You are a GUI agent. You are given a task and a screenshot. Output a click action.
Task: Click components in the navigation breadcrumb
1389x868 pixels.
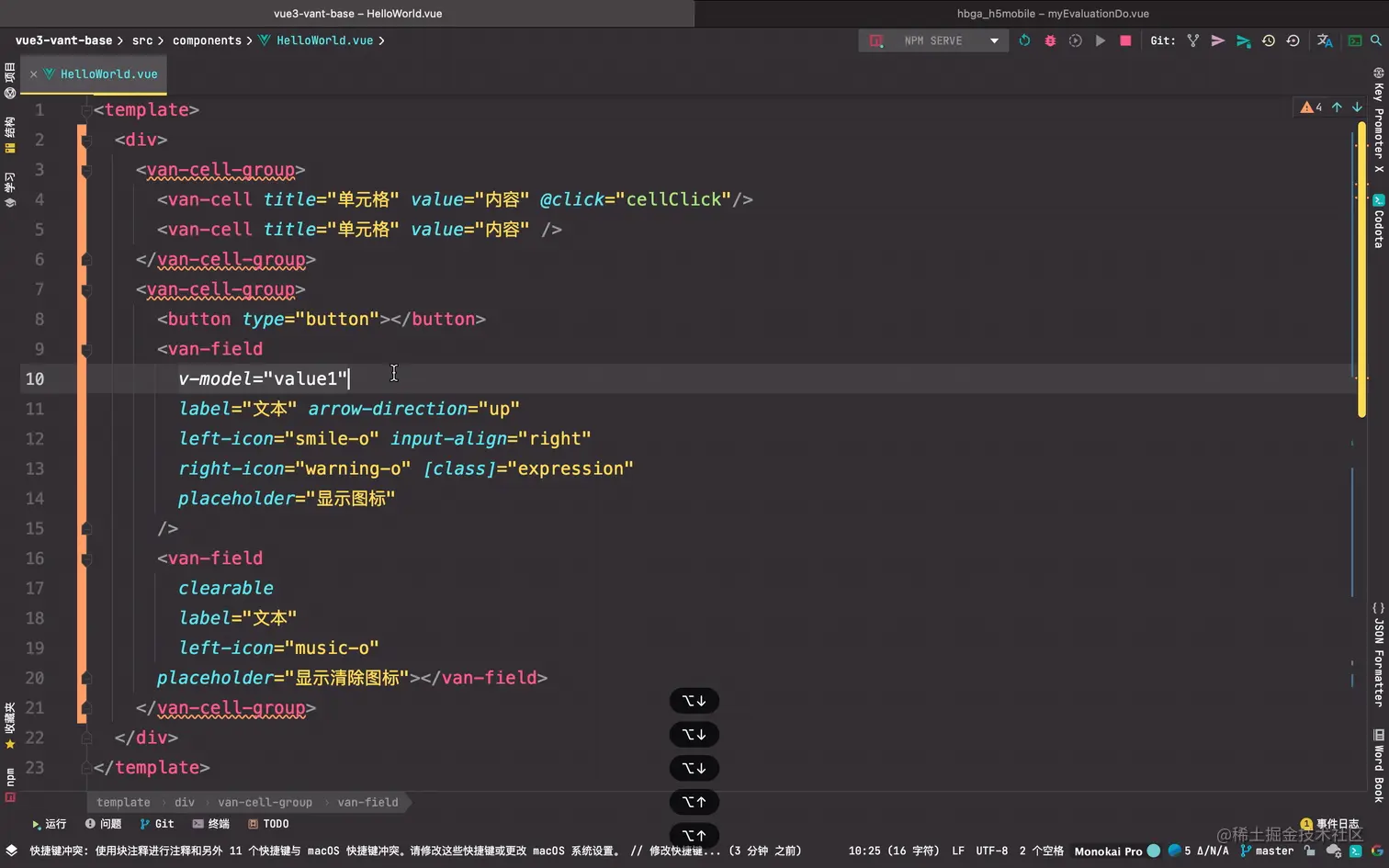pyautogui.click(x=207, y=40)
